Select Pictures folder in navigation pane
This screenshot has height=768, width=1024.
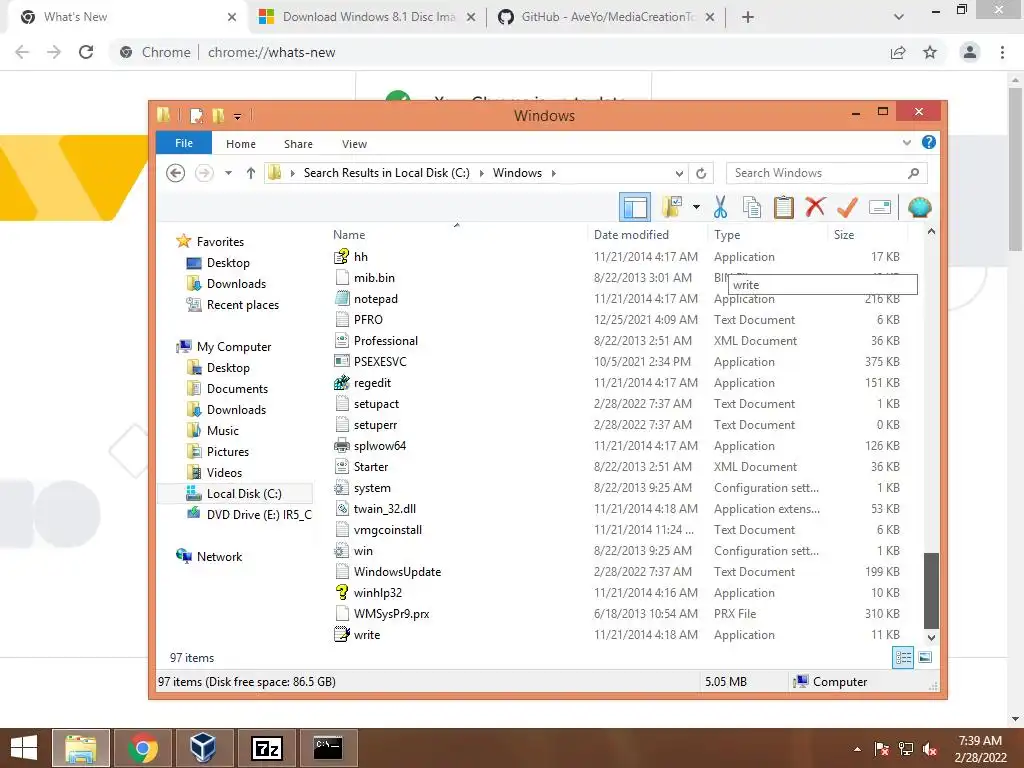(x=227, y=452)
